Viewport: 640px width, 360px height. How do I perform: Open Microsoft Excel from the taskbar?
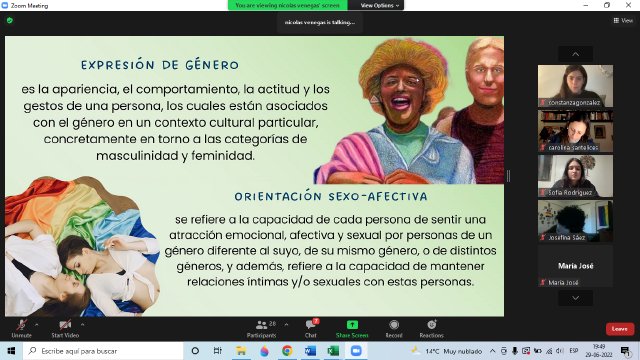333,351
